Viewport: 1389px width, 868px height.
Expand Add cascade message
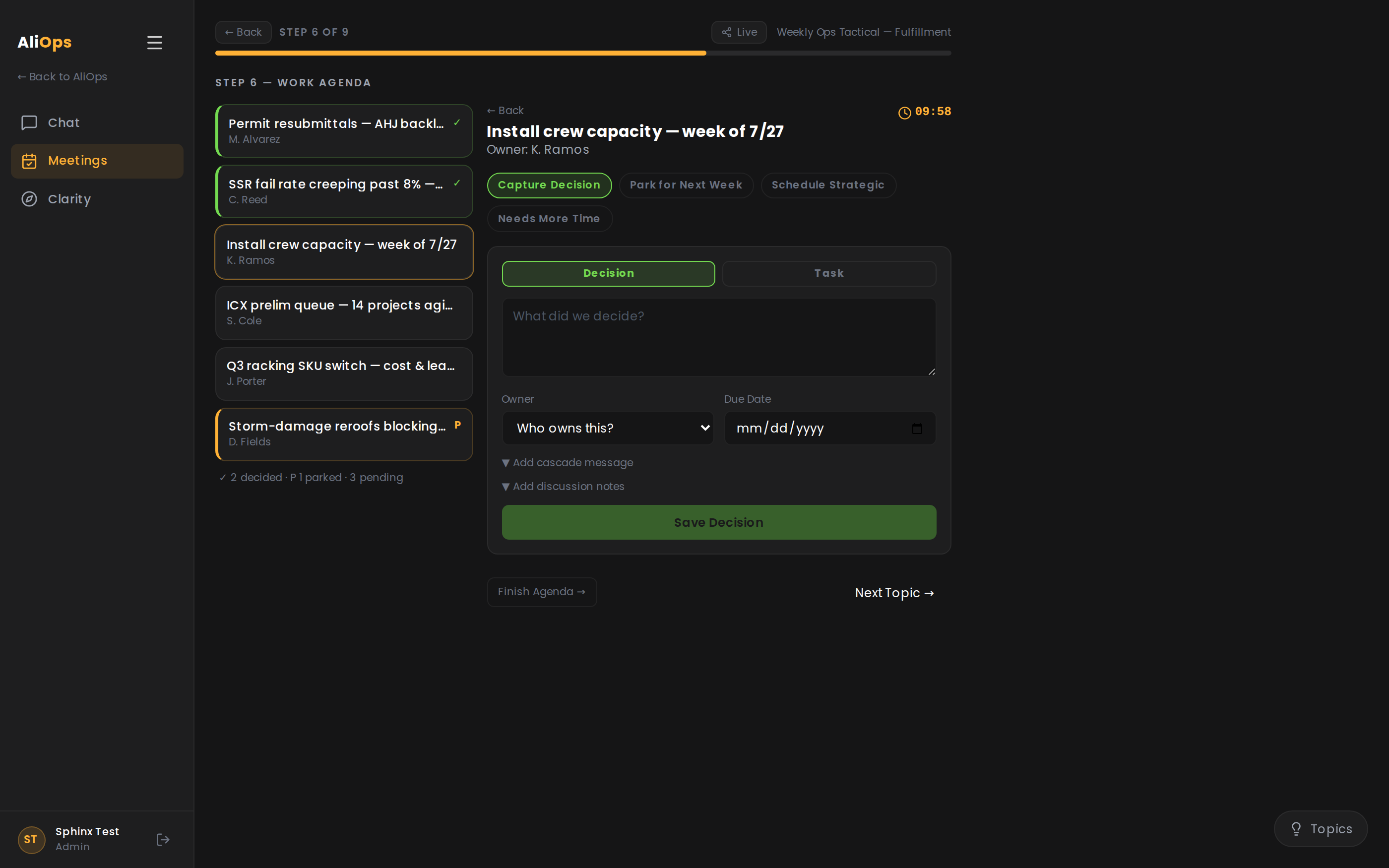(x=567, y=463)
